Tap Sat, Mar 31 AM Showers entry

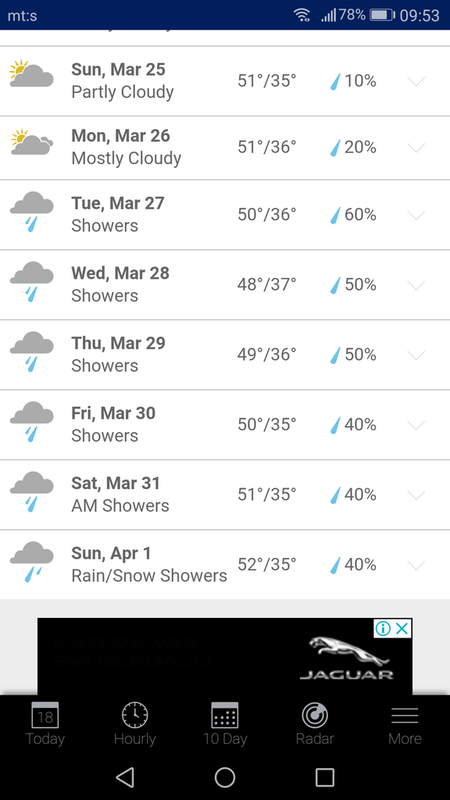point(225,495)
